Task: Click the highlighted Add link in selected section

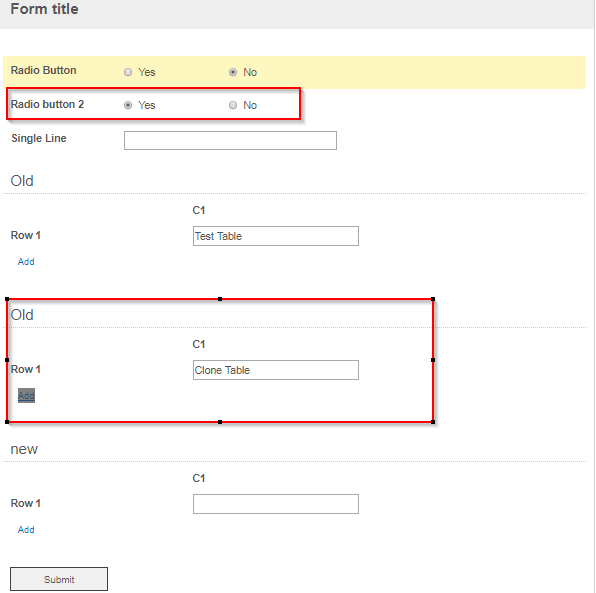Action: [x=26, y=395]
